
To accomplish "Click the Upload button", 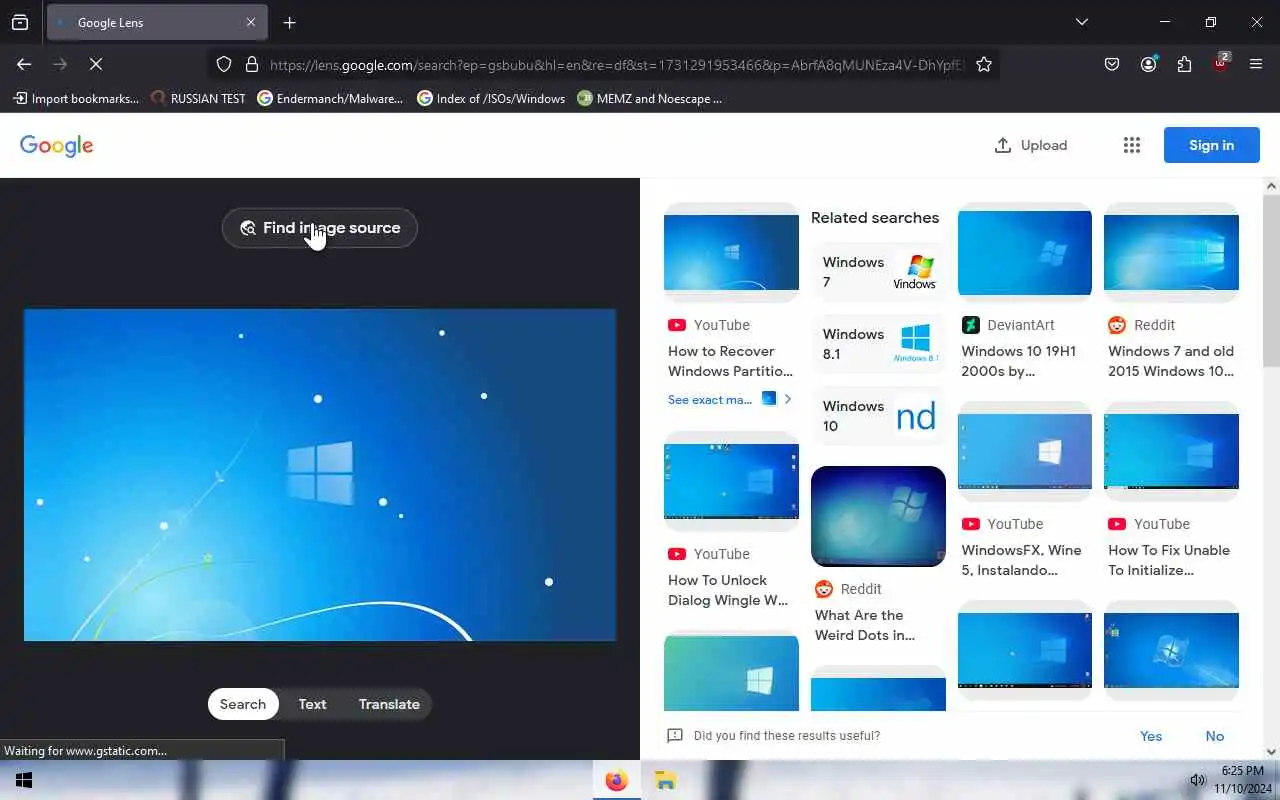I will [1031, 145].
